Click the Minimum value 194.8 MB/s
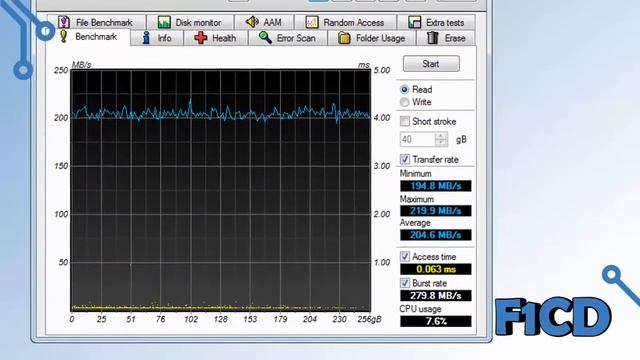 coord(436,186)
